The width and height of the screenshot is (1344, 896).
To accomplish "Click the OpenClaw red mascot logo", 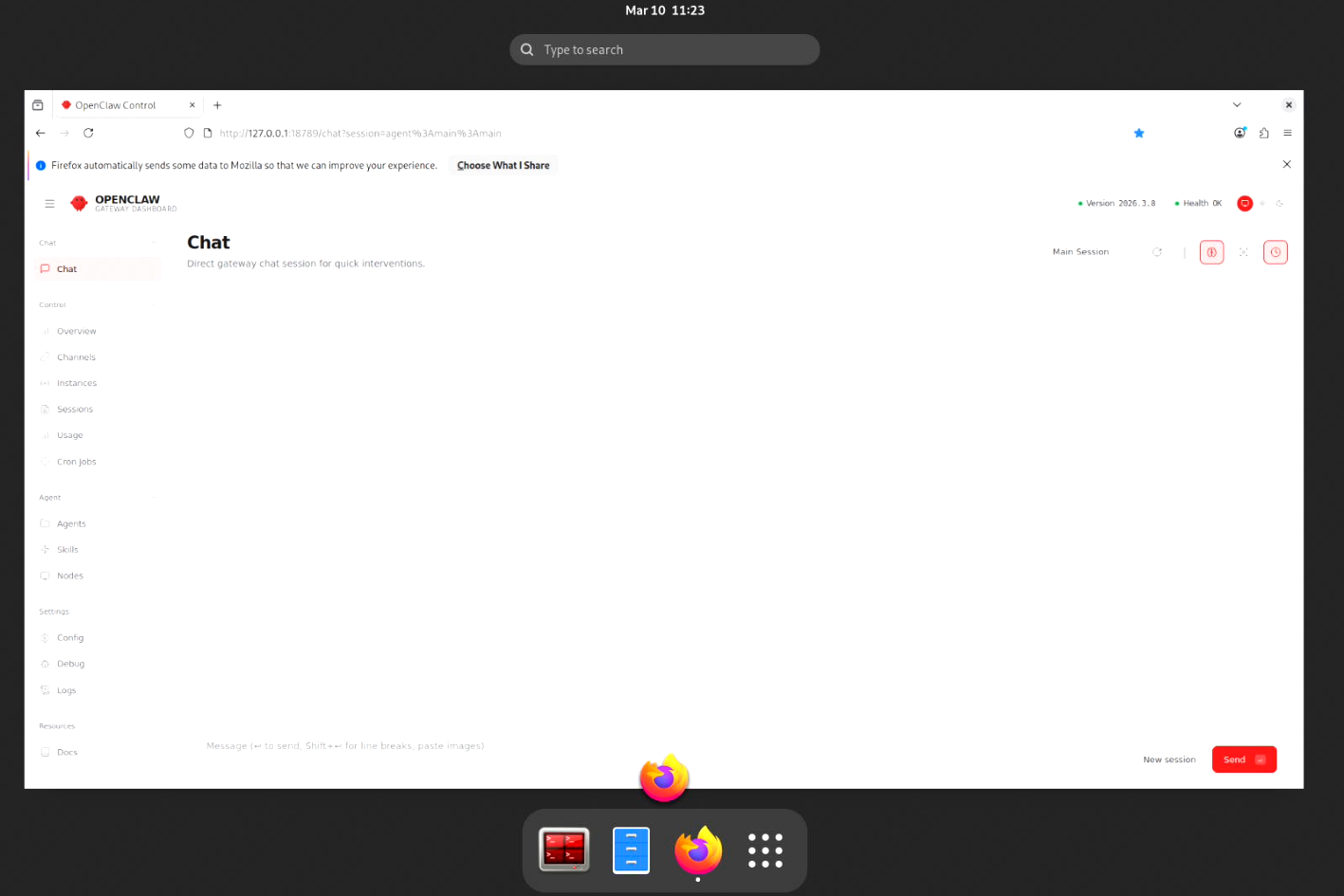I will pos(80,204).
